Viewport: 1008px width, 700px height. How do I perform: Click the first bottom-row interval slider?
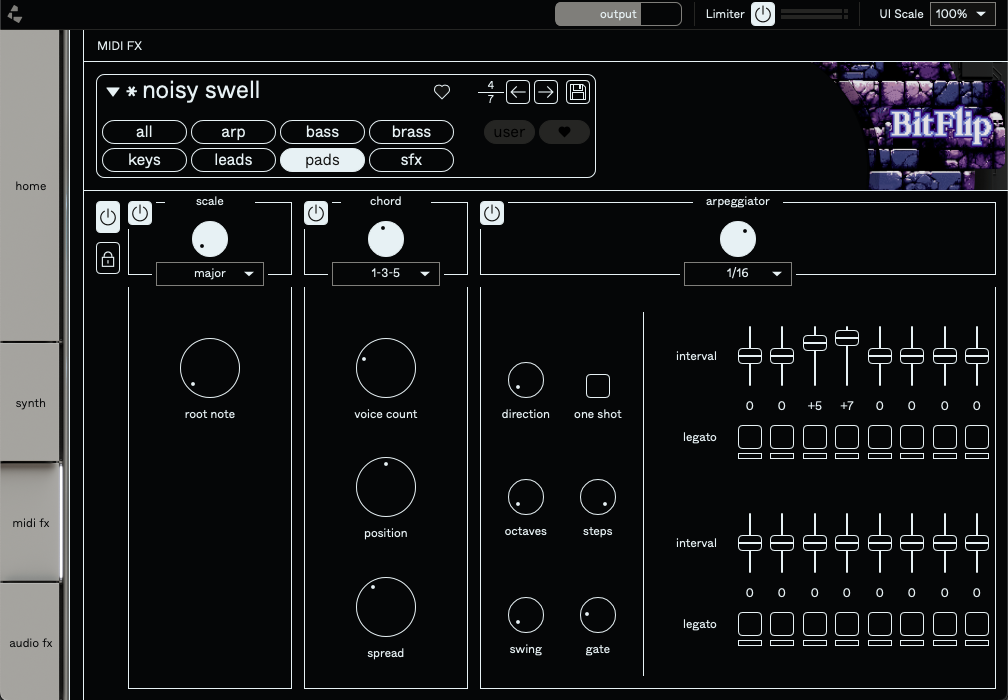pos(750,543)
